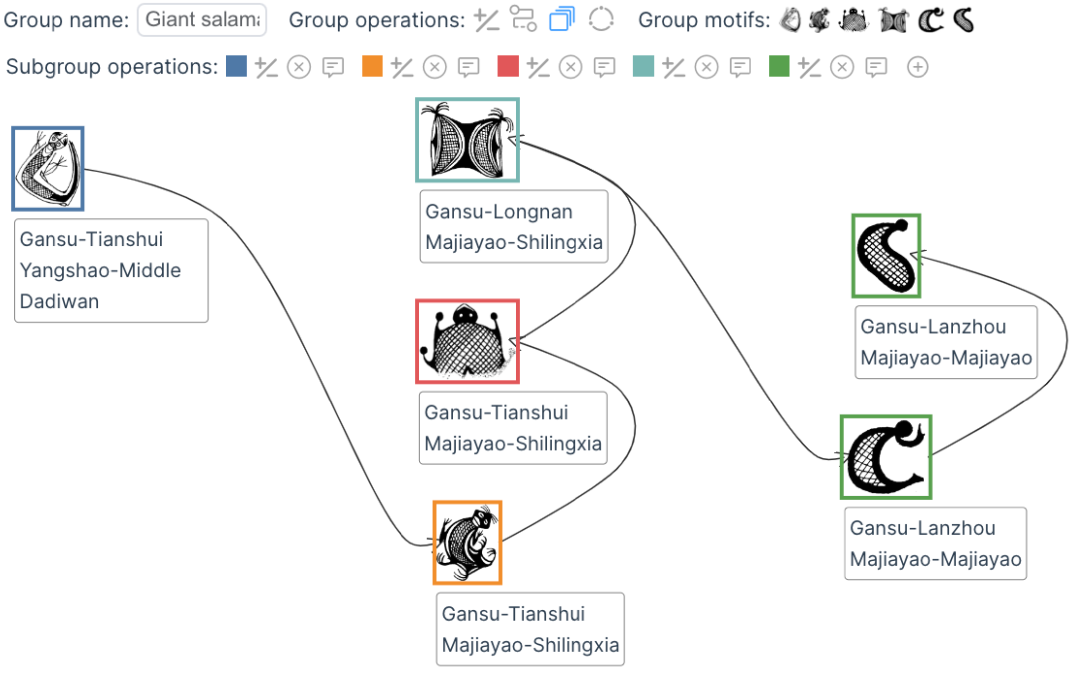Screen dimensions: 1080x677
Task: Click the blue duplicate group icon
Action: point(562,19)
